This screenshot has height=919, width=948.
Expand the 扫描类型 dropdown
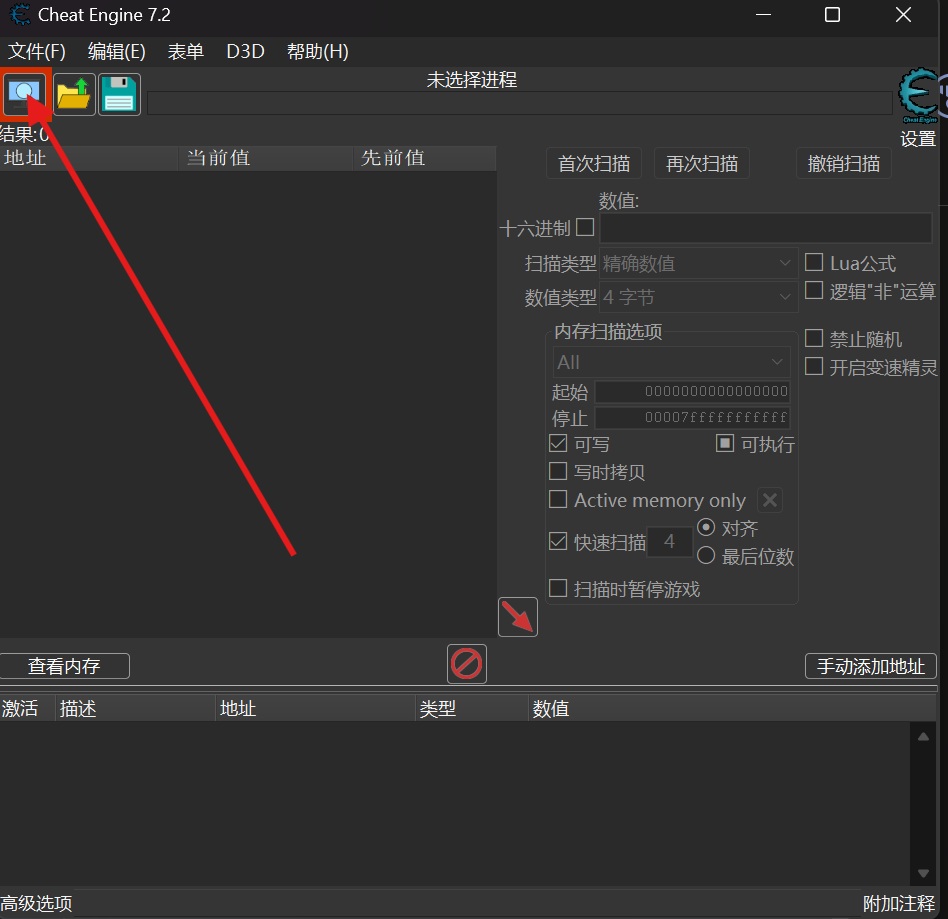(699, 264)
